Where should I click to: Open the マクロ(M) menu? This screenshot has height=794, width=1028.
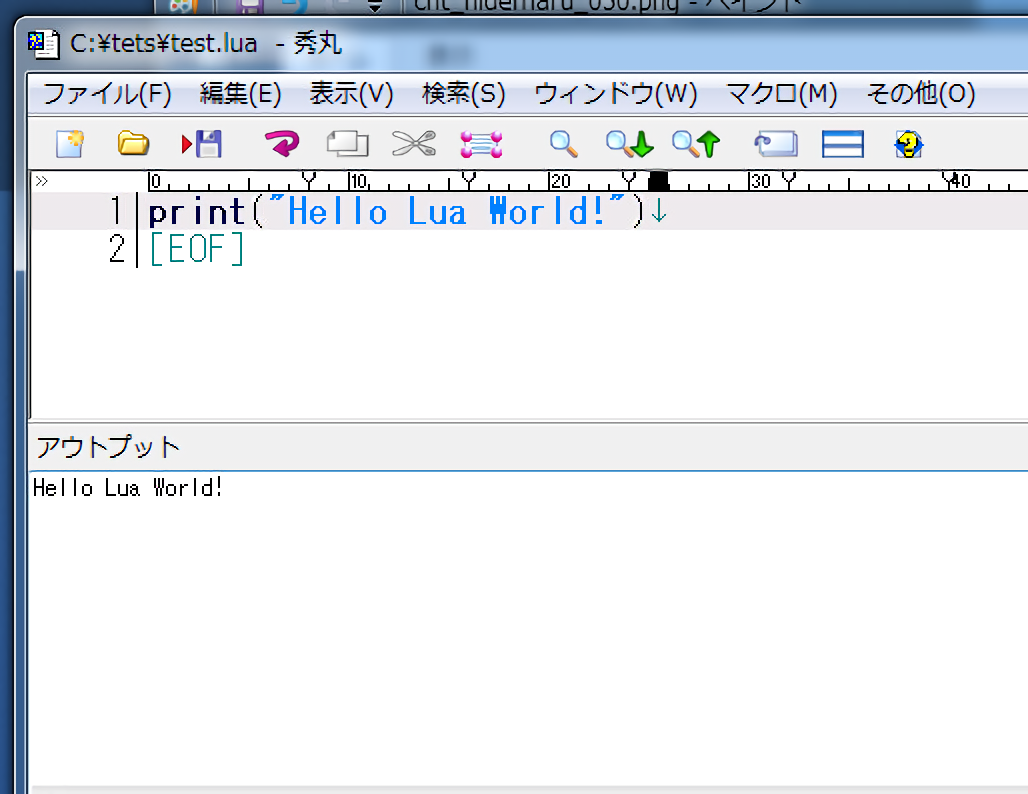pos(781,94)
